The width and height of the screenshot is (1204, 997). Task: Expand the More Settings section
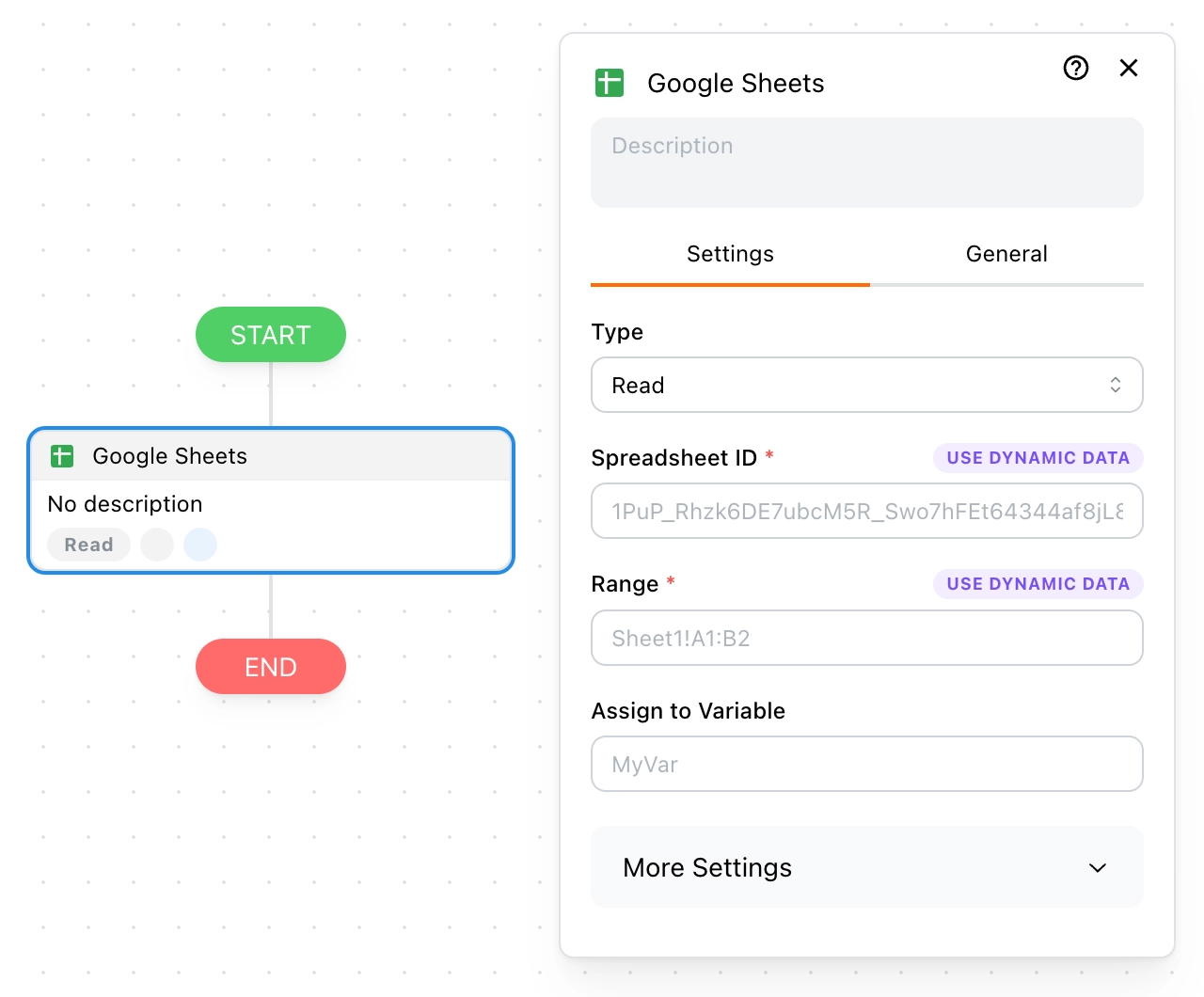point(867,867)
